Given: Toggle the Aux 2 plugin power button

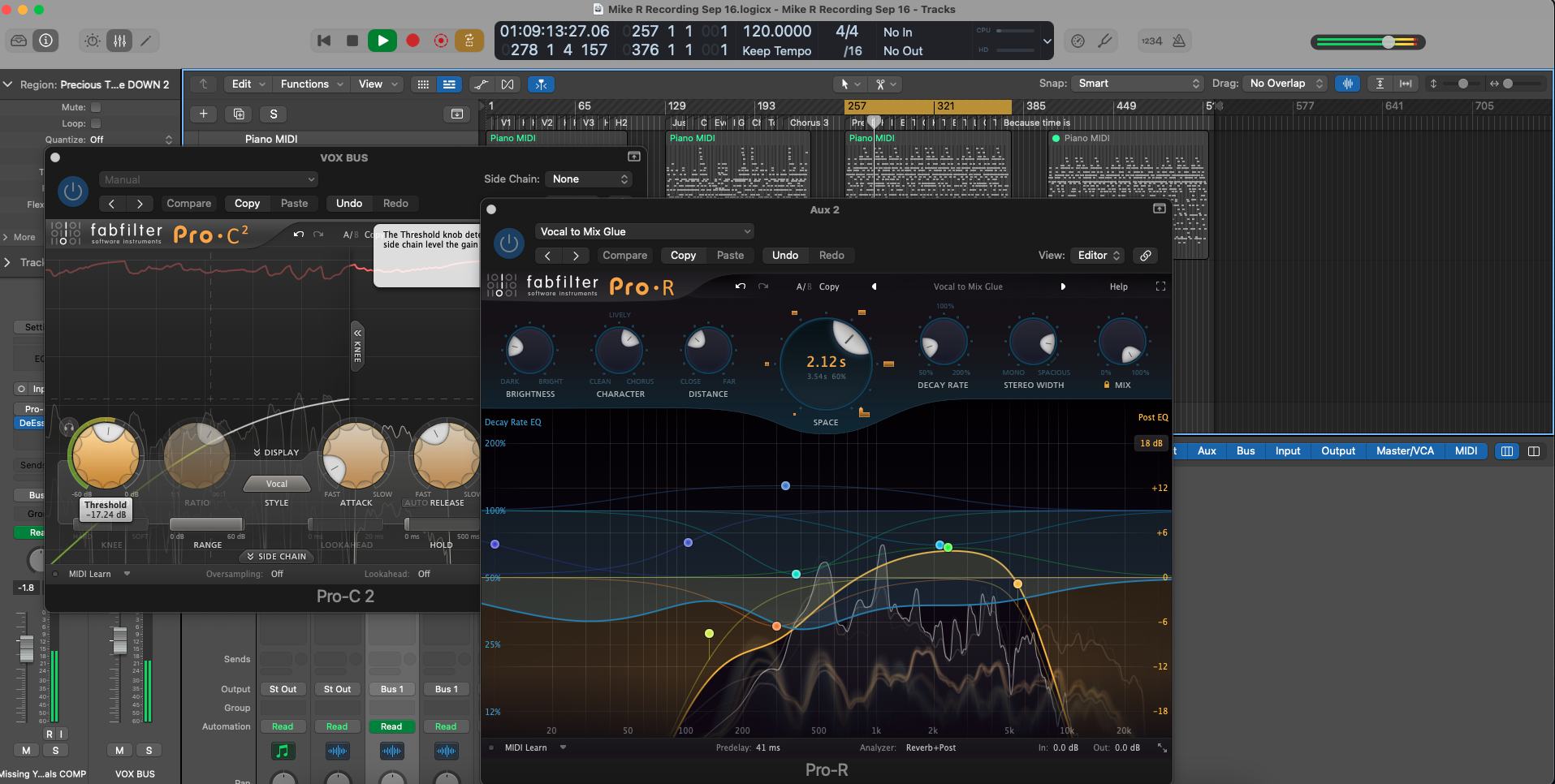Looking at the screenshot, I should (509, 243).
